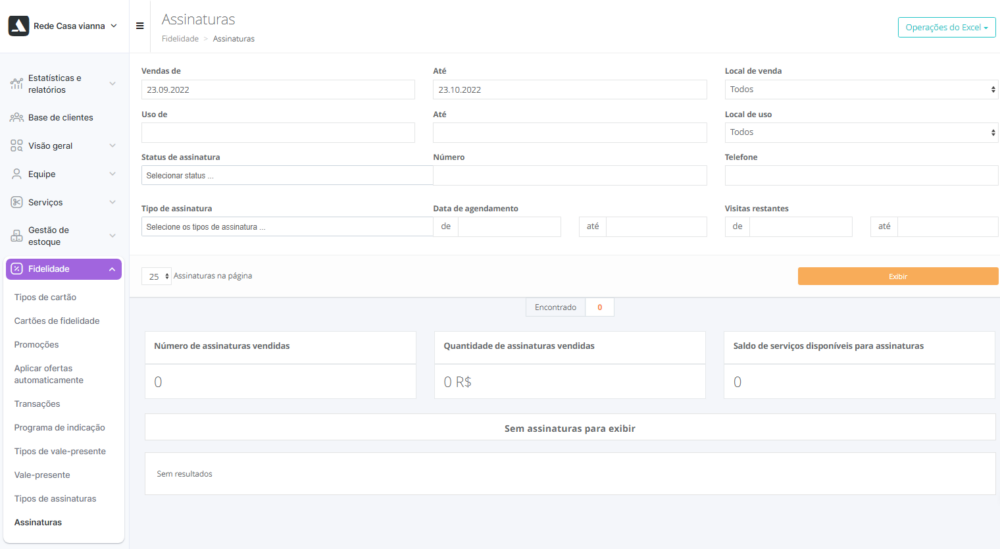The image size is (1000, 549).
Task: Click the Visão geral grid icon
Action: coord(17,145)
